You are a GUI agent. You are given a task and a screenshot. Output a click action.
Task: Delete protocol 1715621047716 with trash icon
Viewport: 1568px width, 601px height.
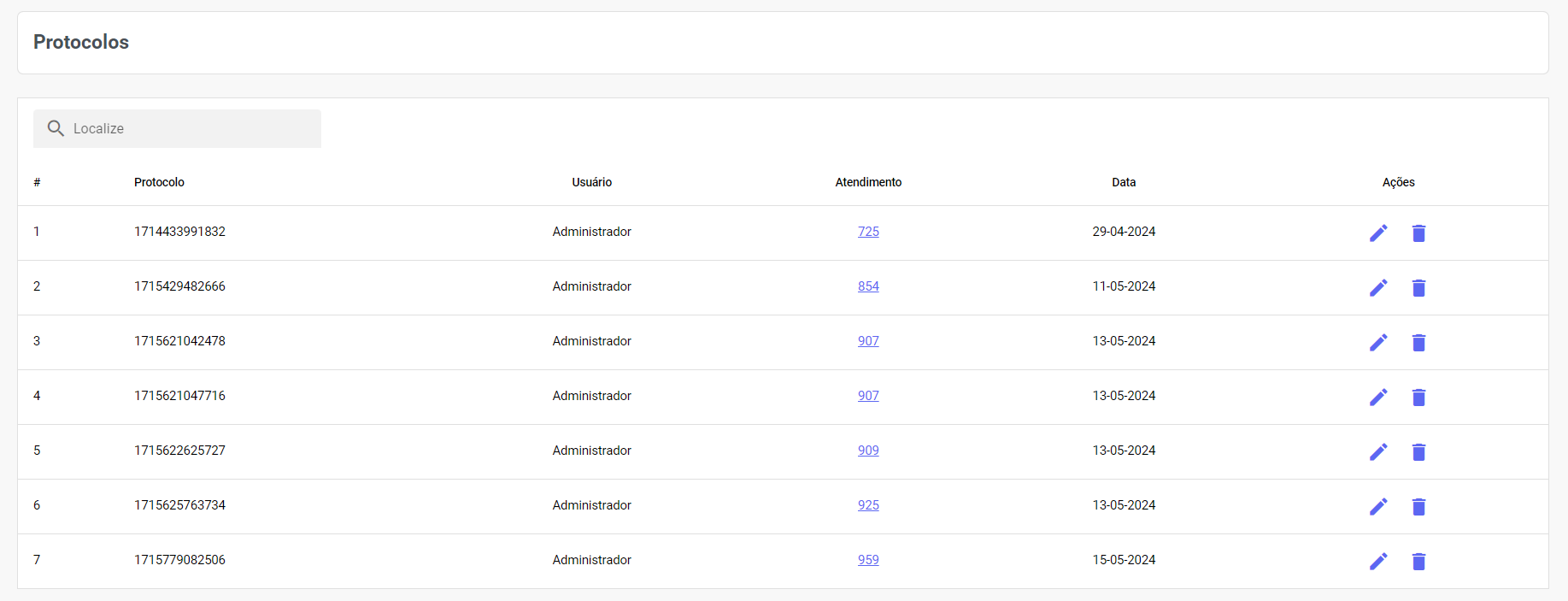(x=1418, y=398)
